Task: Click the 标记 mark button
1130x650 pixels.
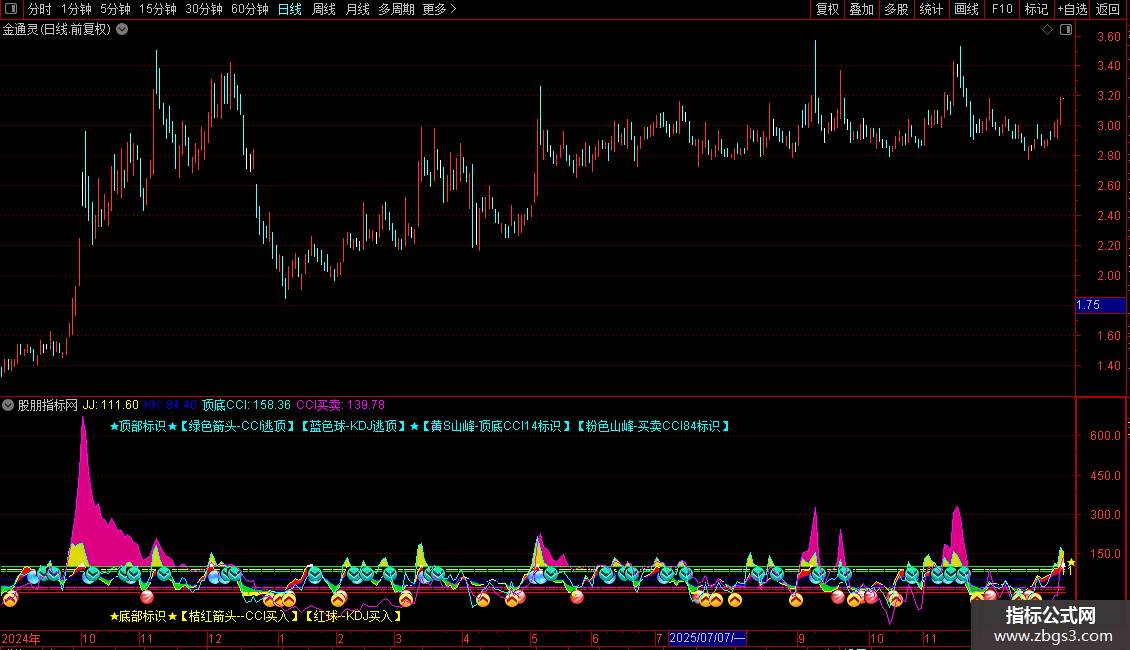Action: click(1036, 9)
